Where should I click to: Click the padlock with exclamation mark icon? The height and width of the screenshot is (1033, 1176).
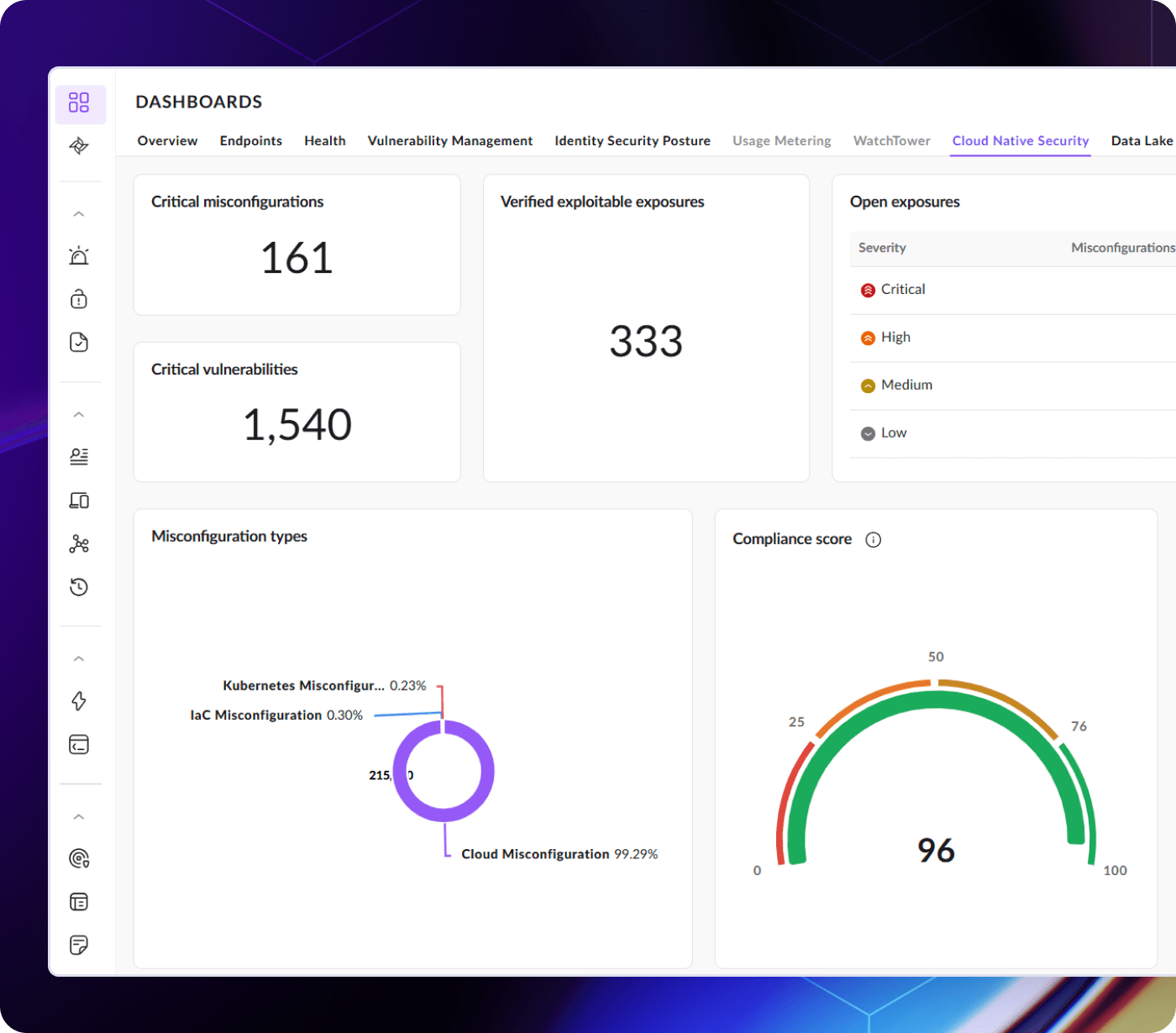[x=79, y=299]
